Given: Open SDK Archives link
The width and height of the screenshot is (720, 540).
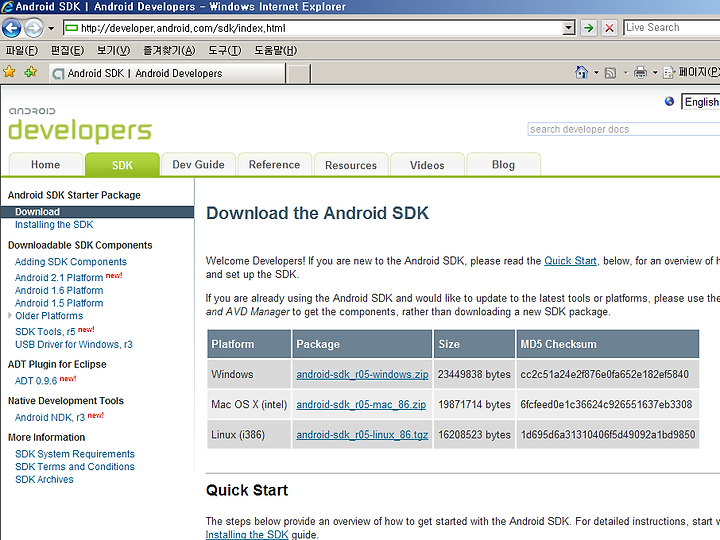Looking at the screenshot, I should [x=44, y=479].
